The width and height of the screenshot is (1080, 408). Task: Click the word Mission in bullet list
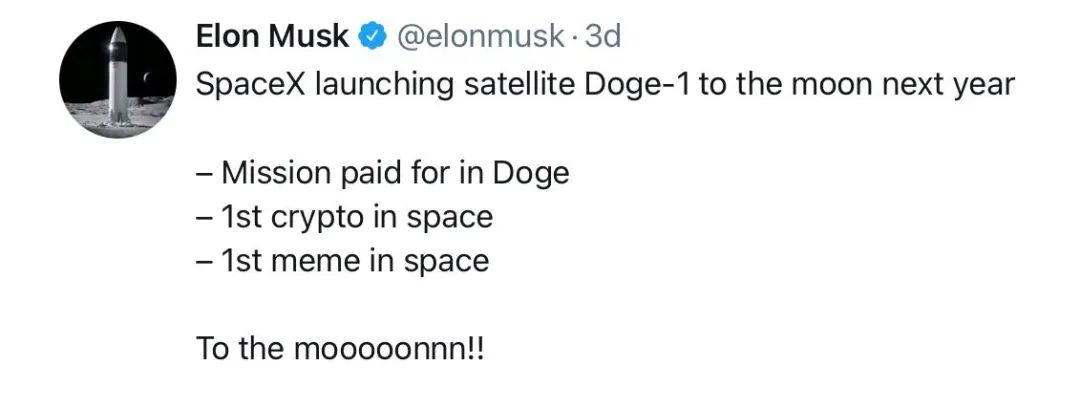coord(276,173)
